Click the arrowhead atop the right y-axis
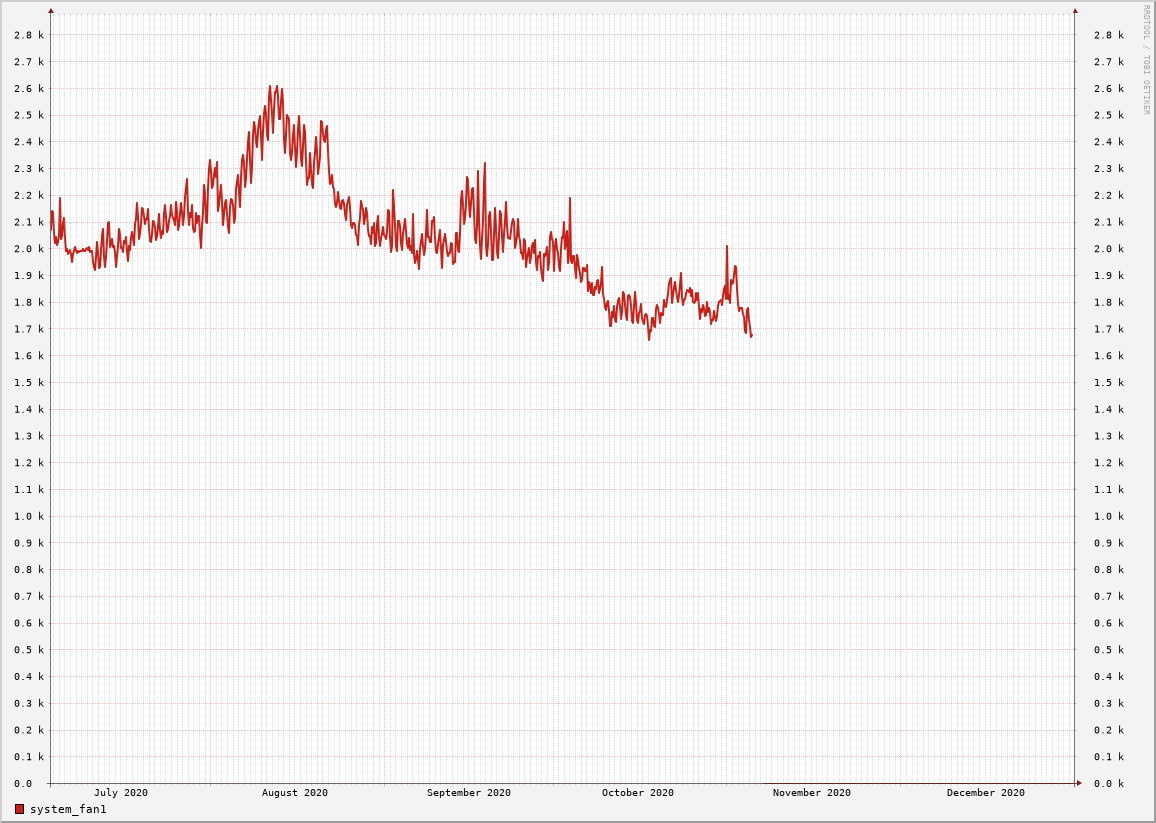Screen dimensions: 1156x823 (1075, 11)
